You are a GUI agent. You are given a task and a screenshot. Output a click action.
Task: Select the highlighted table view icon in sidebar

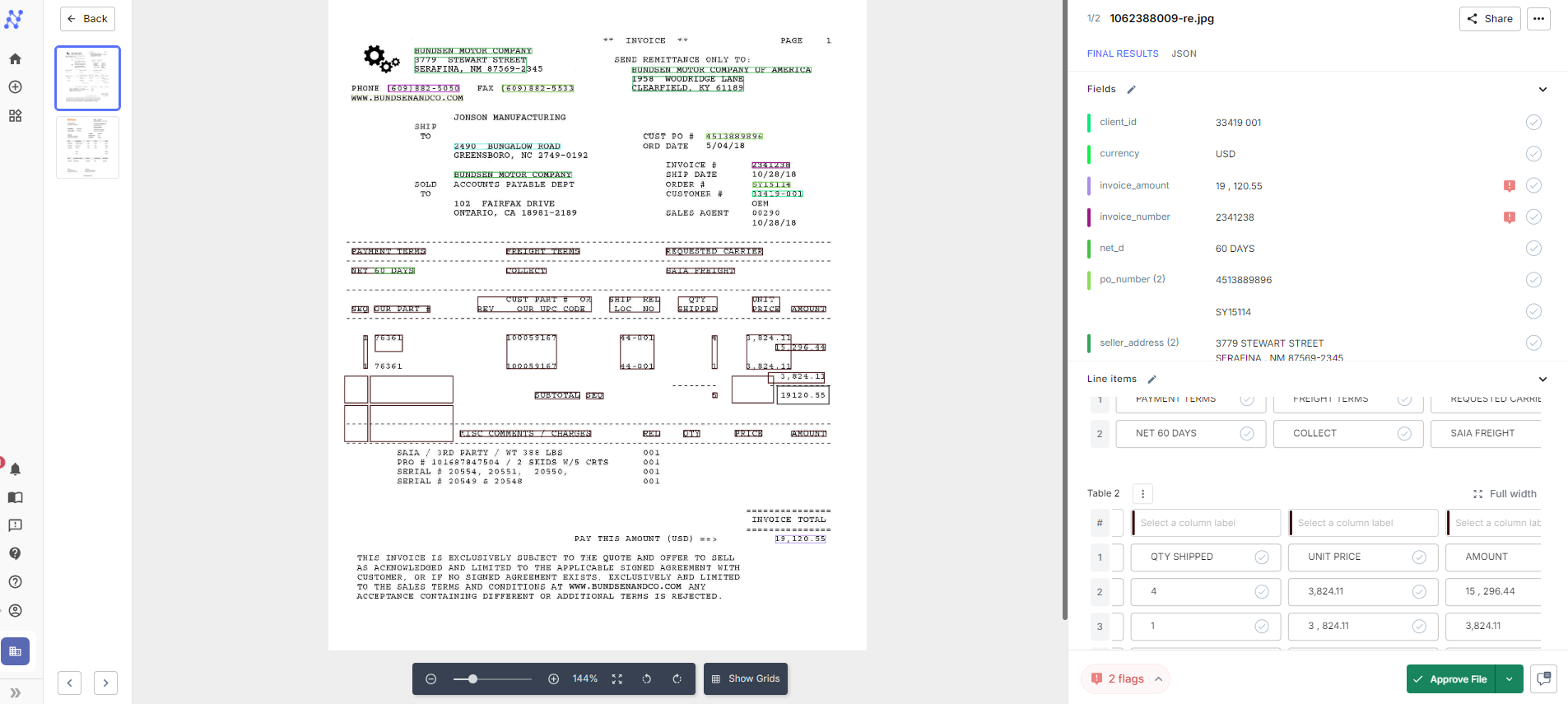coord(15,651)
